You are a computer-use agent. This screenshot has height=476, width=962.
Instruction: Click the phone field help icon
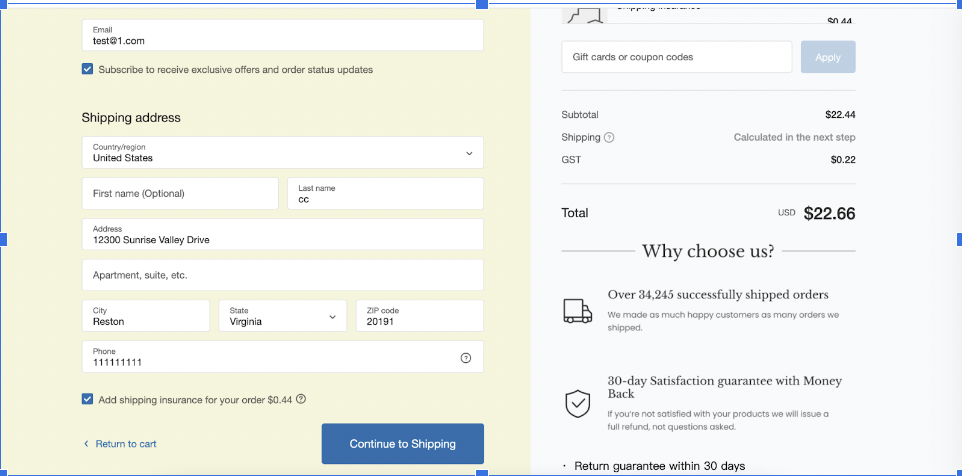pyautogui.click(x=465, y=358)
